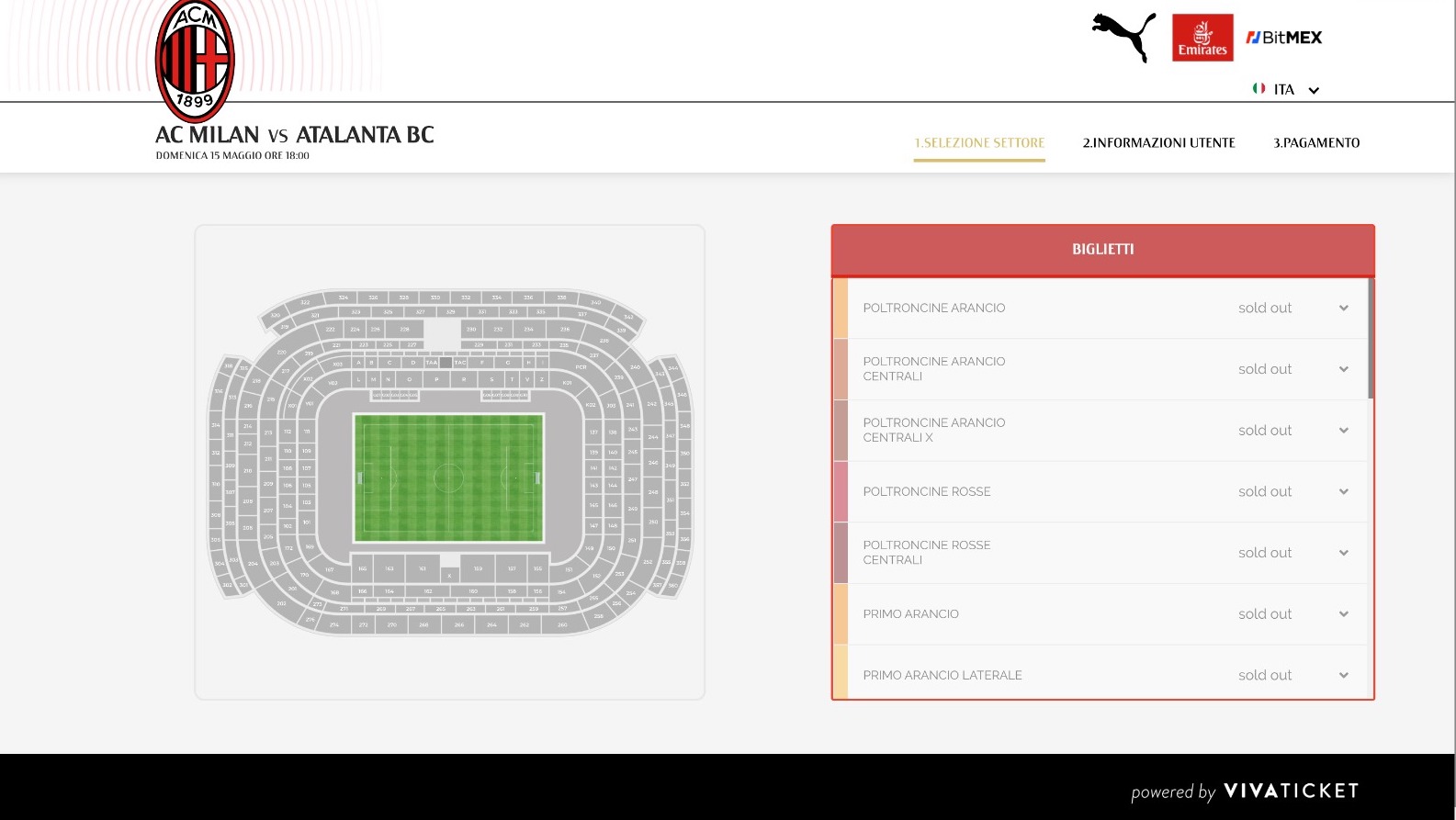Click the Vivaticket logo in footer

[1291, 791]
